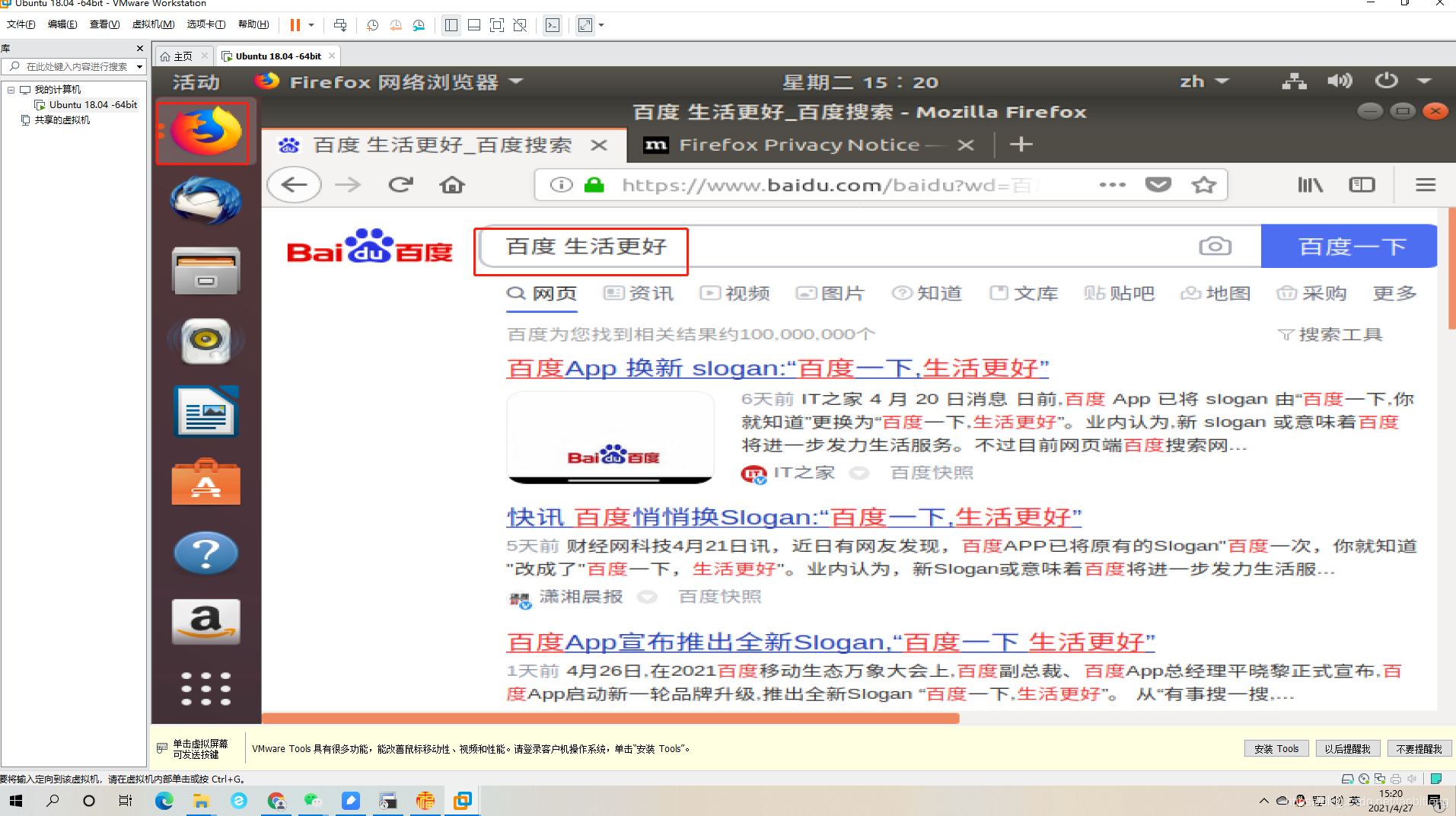1456x816 pixels.
Task: Enter VMware full screen mode icon
Action: (x=497, y=25)
